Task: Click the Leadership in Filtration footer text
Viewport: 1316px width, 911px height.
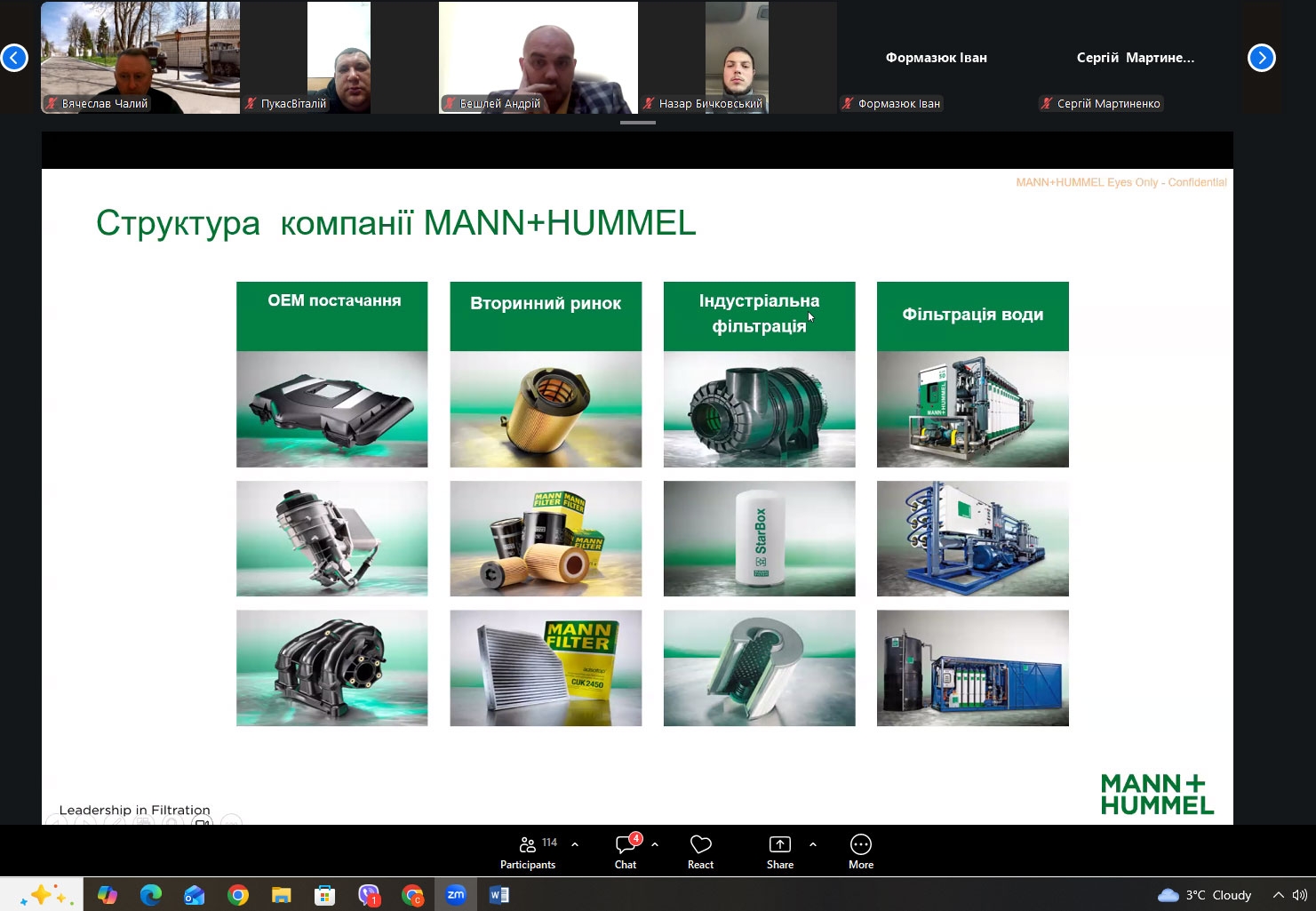Action: tap(135, 810)
